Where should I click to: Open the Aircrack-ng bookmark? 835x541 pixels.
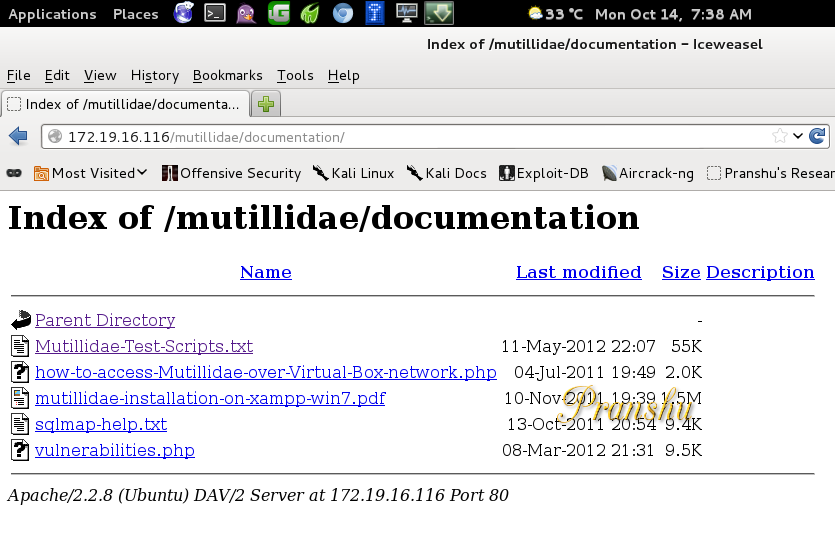648,173
